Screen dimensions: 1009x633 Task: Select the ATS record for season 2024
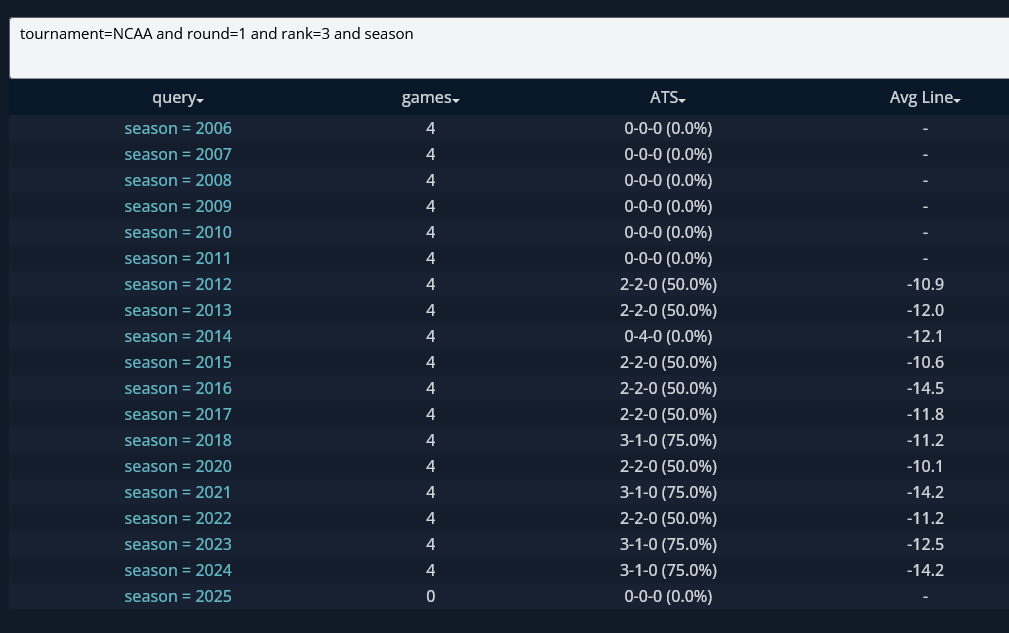pos(668,571)
